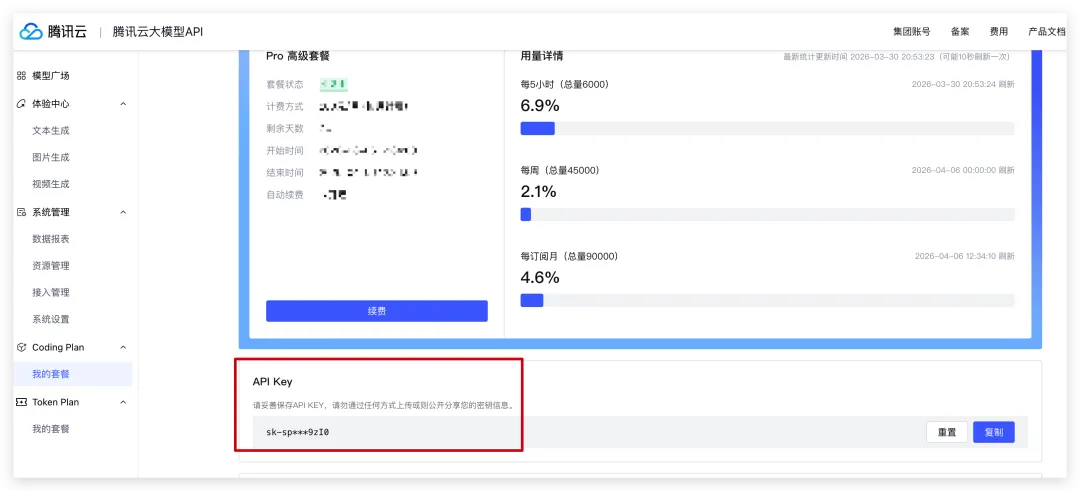
Task: Click 每5小时（总量6000）label
Action: (565, 85)
